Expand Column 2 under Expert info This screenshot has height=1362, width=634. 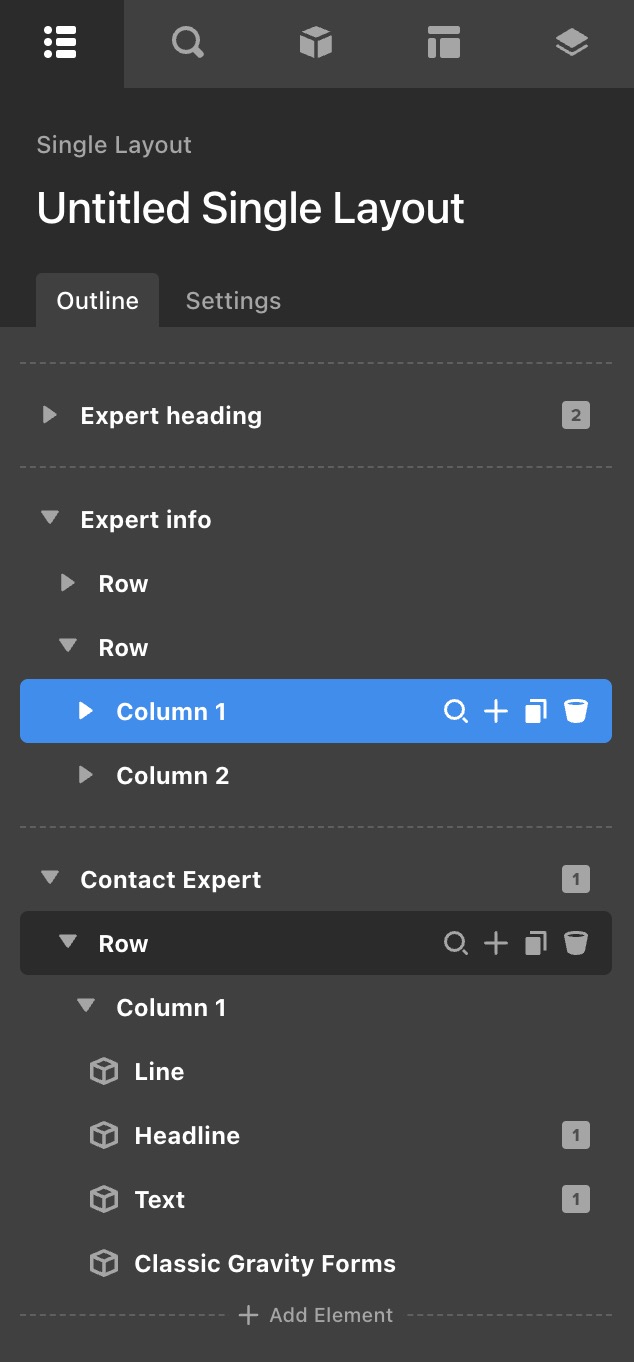click(x=85, y=775)
